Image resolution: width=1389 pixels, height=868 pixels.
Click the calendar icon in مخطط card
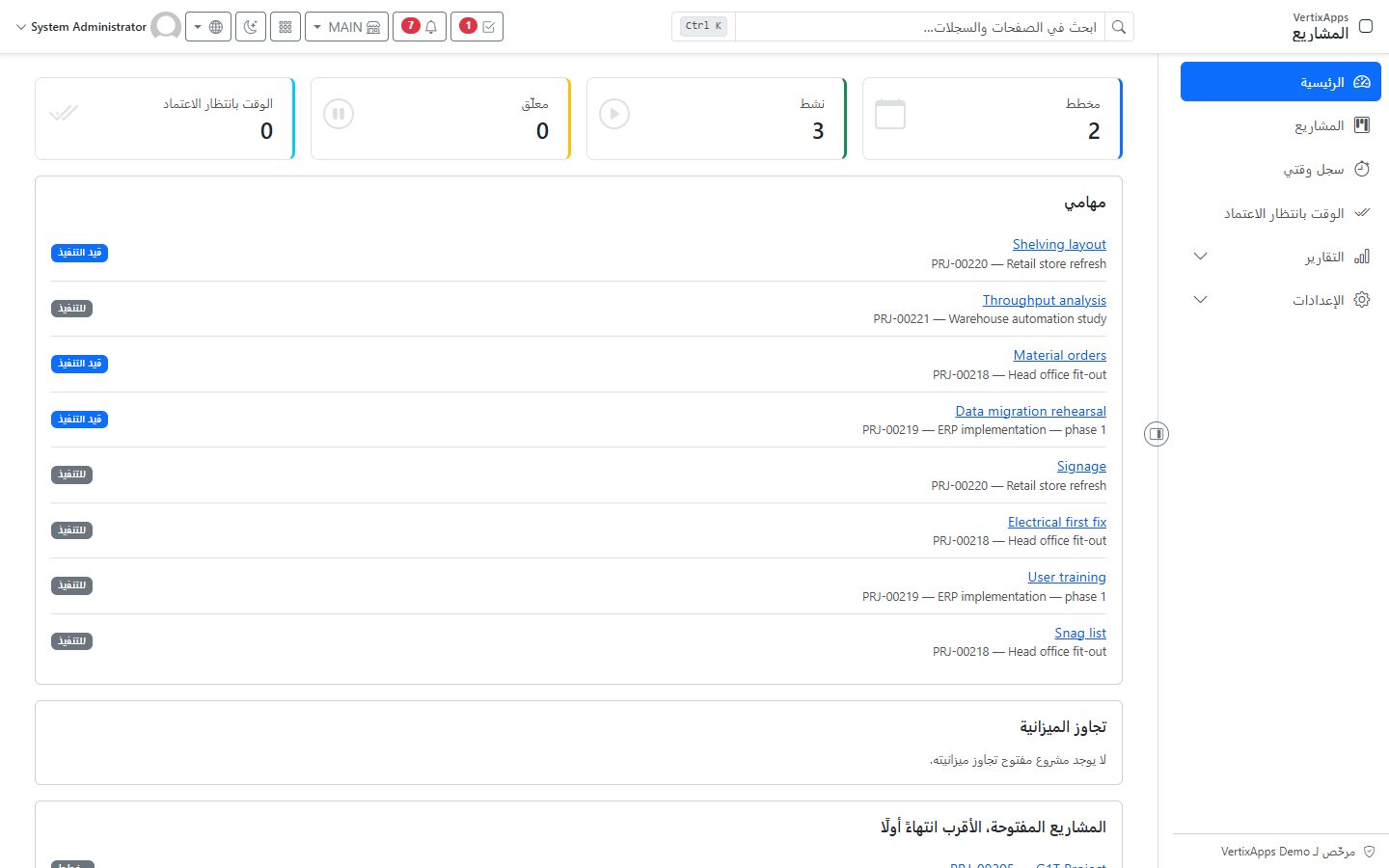pos(890,114)
